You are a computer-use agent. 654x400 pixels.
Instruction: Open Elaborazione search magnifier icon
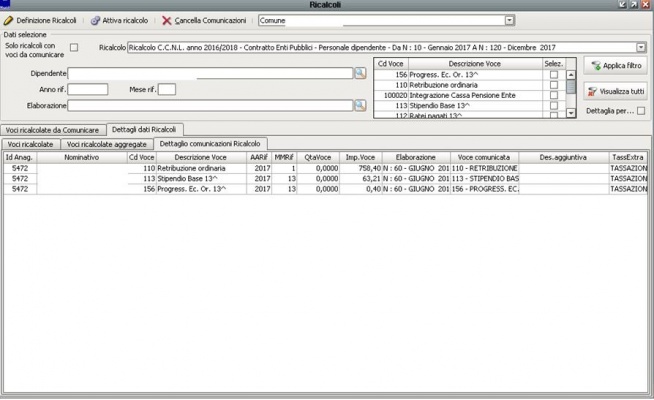coord(360,105)
